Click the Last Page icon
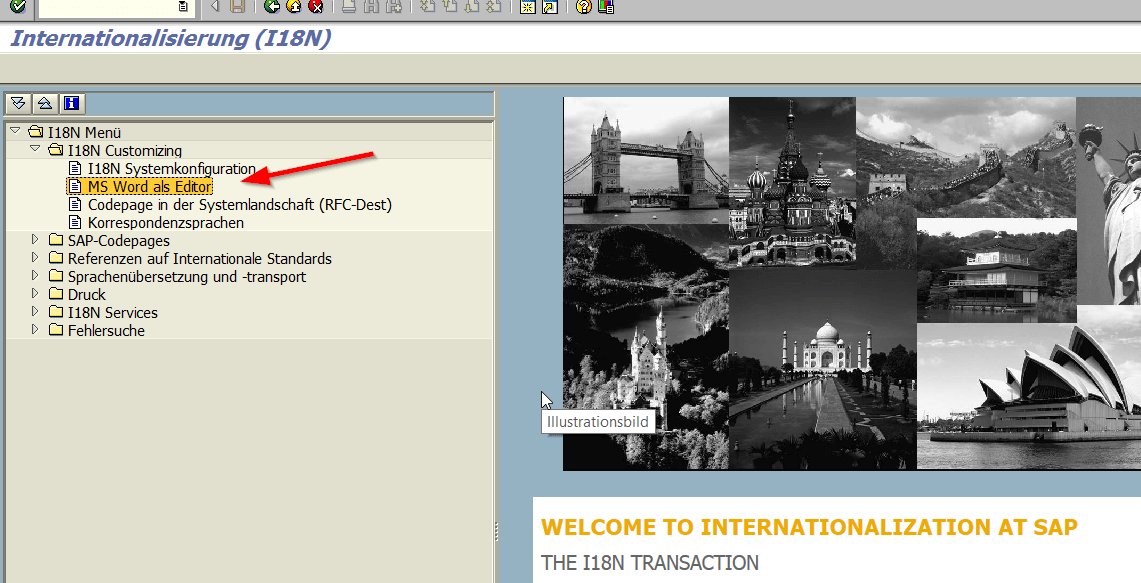The image size is (1141, 583). tap(493, 7)
